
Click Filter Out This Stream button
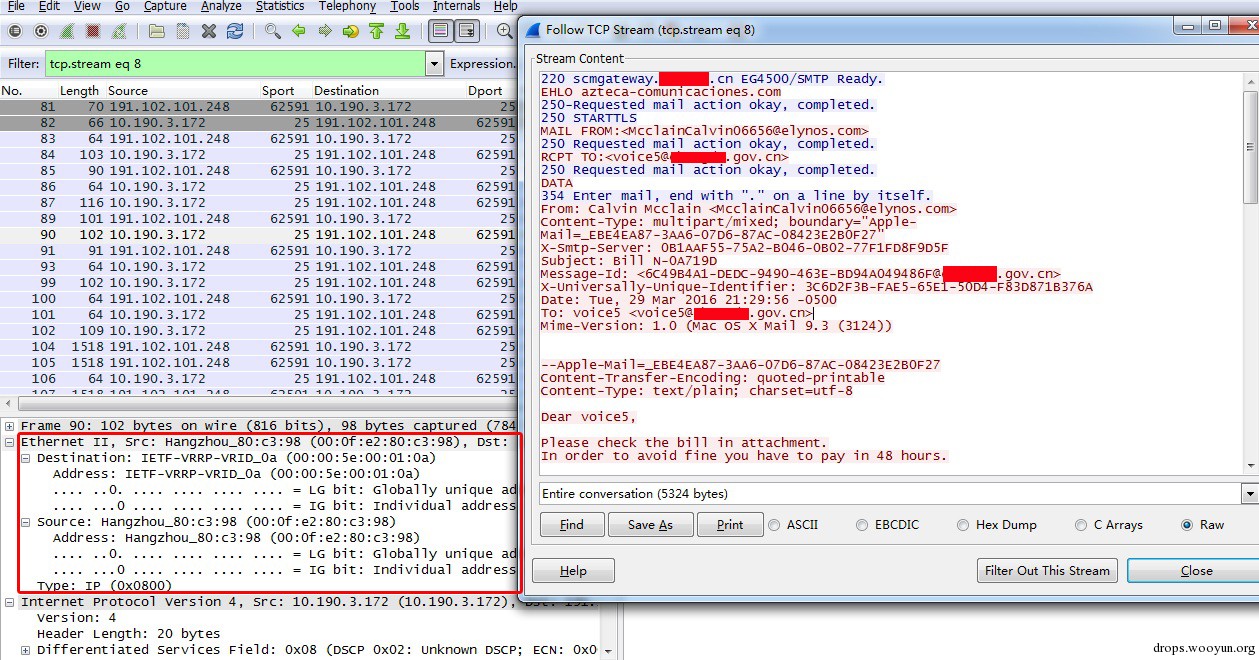(1047, 571)
